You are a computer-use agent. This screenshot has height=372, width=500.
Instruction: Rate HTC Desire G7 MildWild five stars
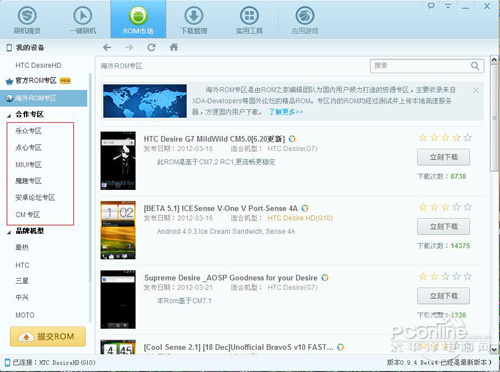[x=468, y=138]
